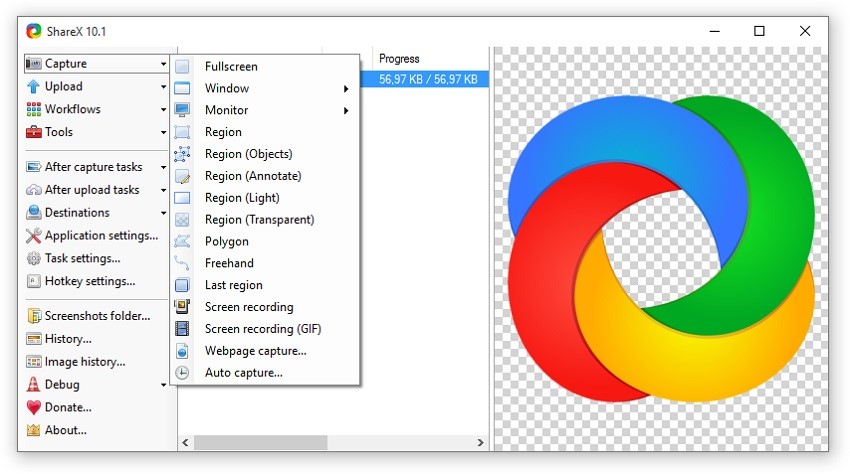Click the Region (Annotate) pencil icon
Image resolution: width=850 pixels, height=474 pixels.
pyautogui.click(x=182, y=176)
